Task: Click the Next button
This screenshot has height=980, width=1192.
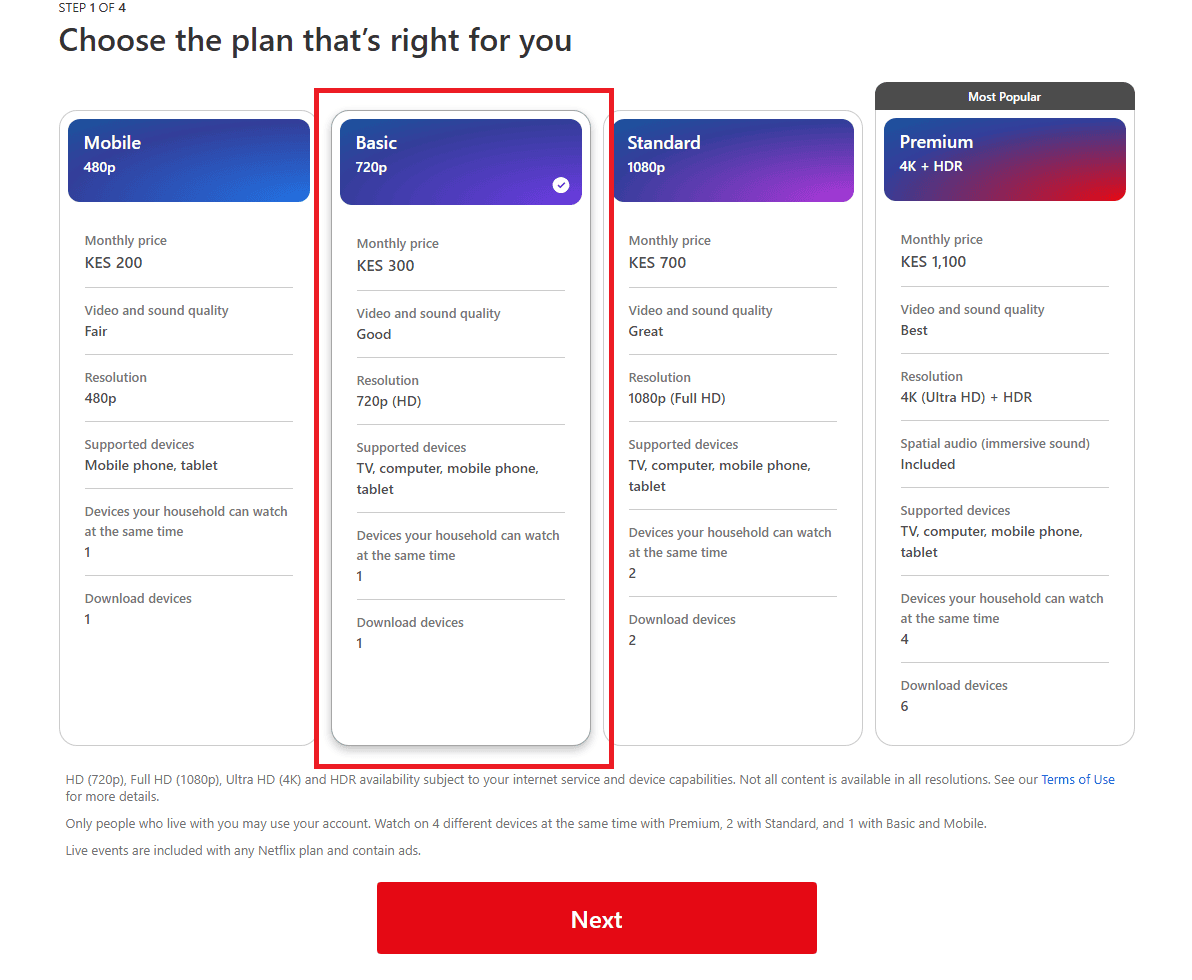Action: (x=597, y=918)
